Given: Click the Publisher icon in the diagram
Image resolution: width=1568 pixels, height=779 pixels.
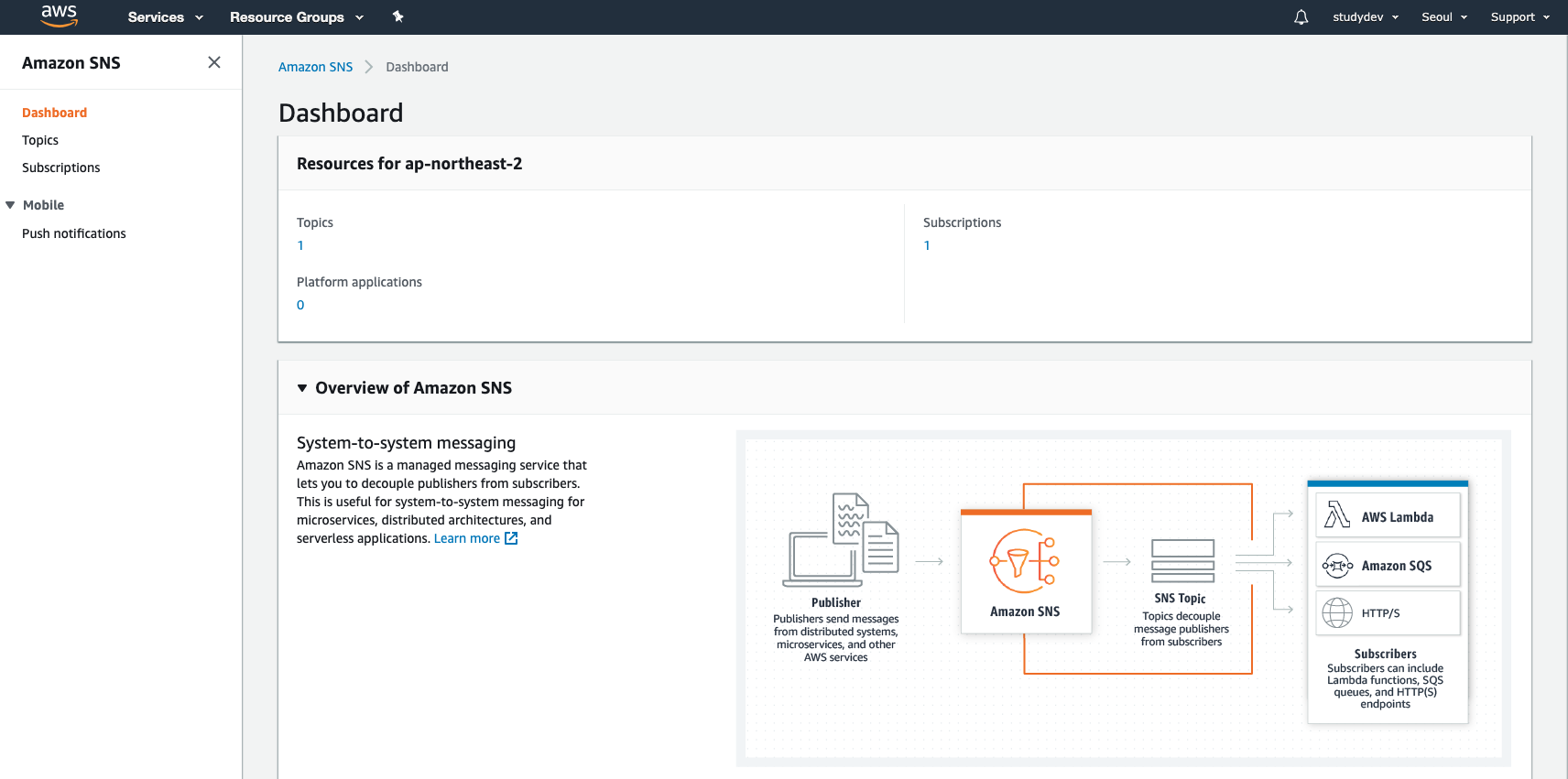Looking at the screenshot, I should pyautogui.click(x=841, y=540).
